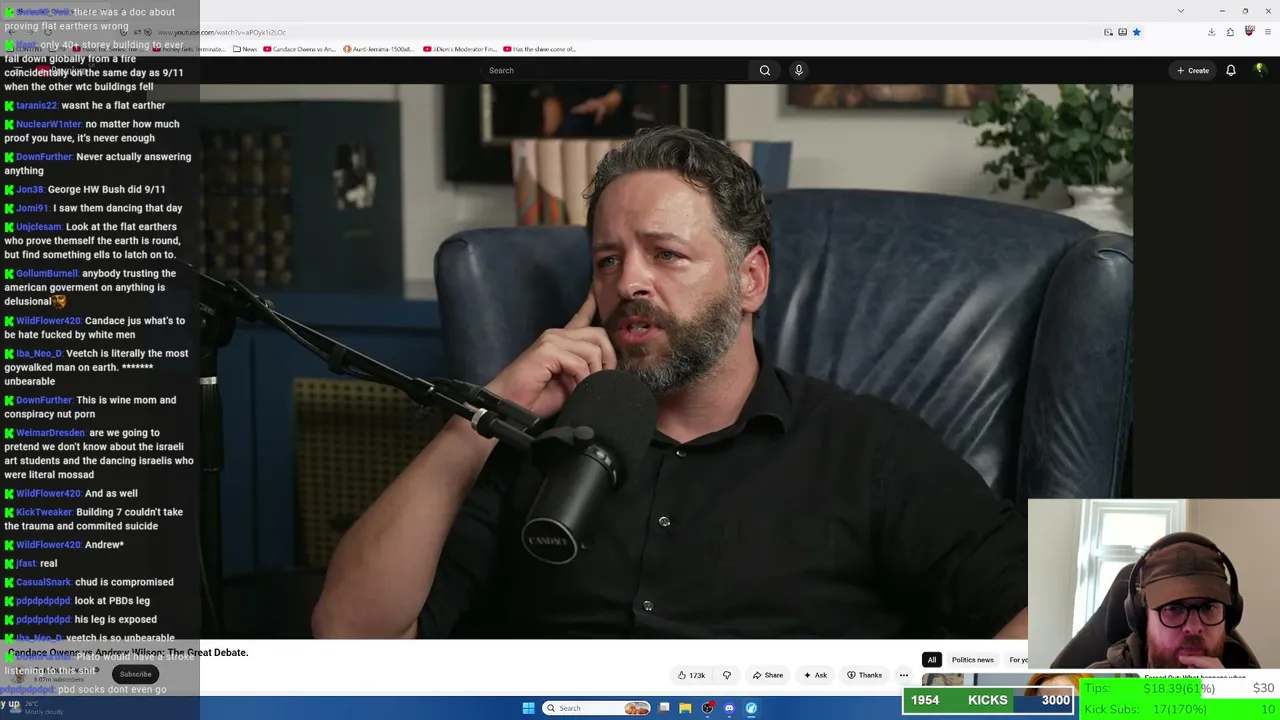Start voice search with the microphone icon

(x=798, y=70)
